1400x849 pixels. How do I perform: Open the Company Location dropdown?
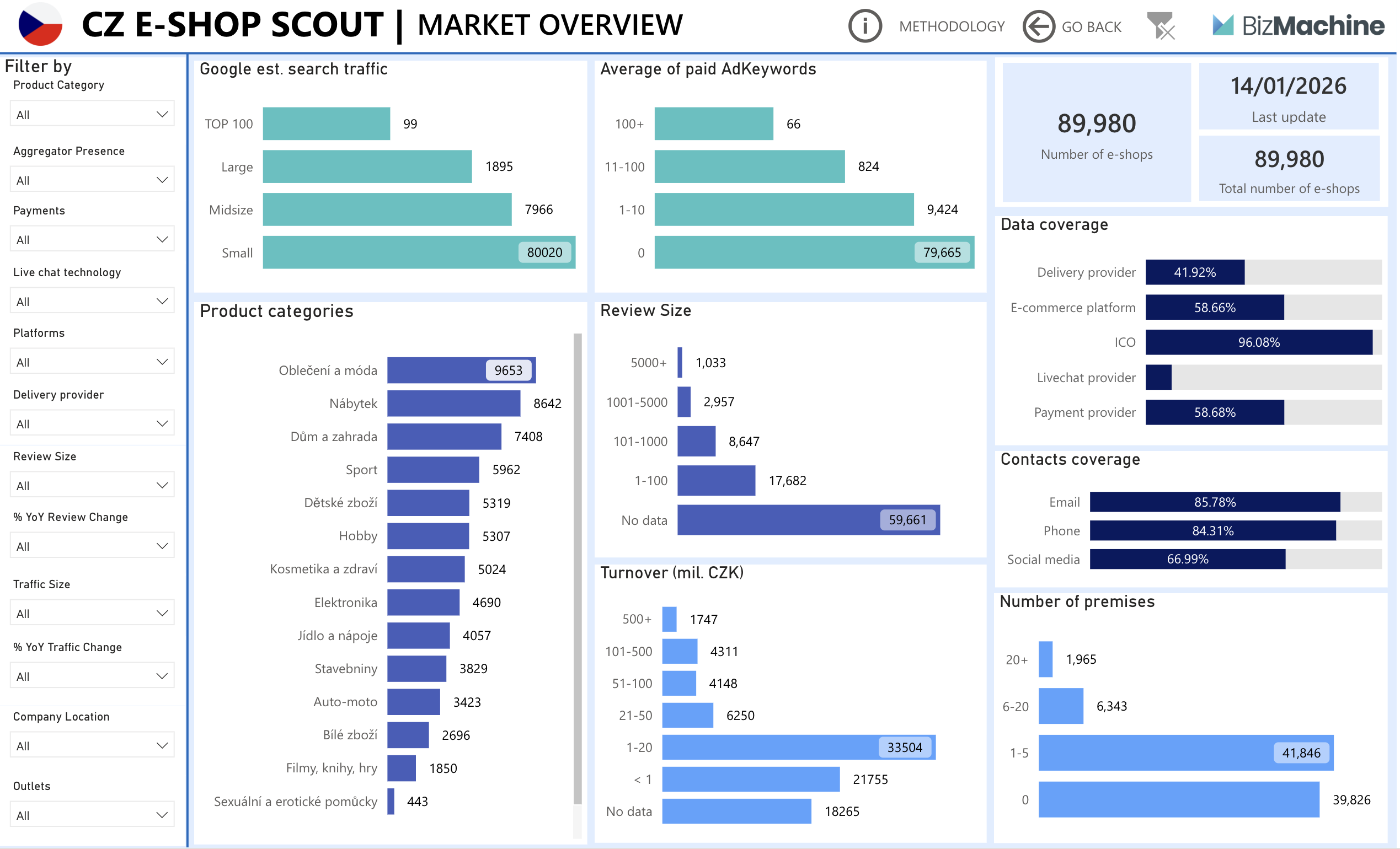92,744
